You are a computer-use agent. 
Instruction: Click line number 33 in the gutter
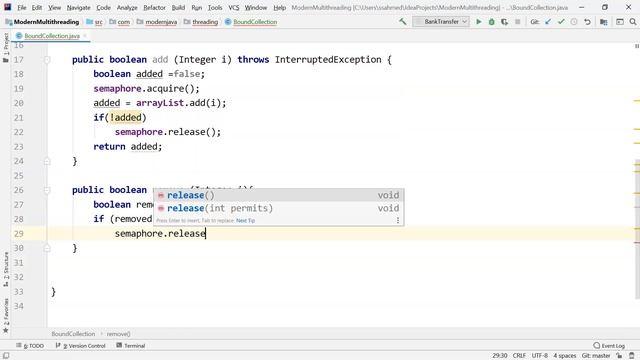[x=19, y=292]
